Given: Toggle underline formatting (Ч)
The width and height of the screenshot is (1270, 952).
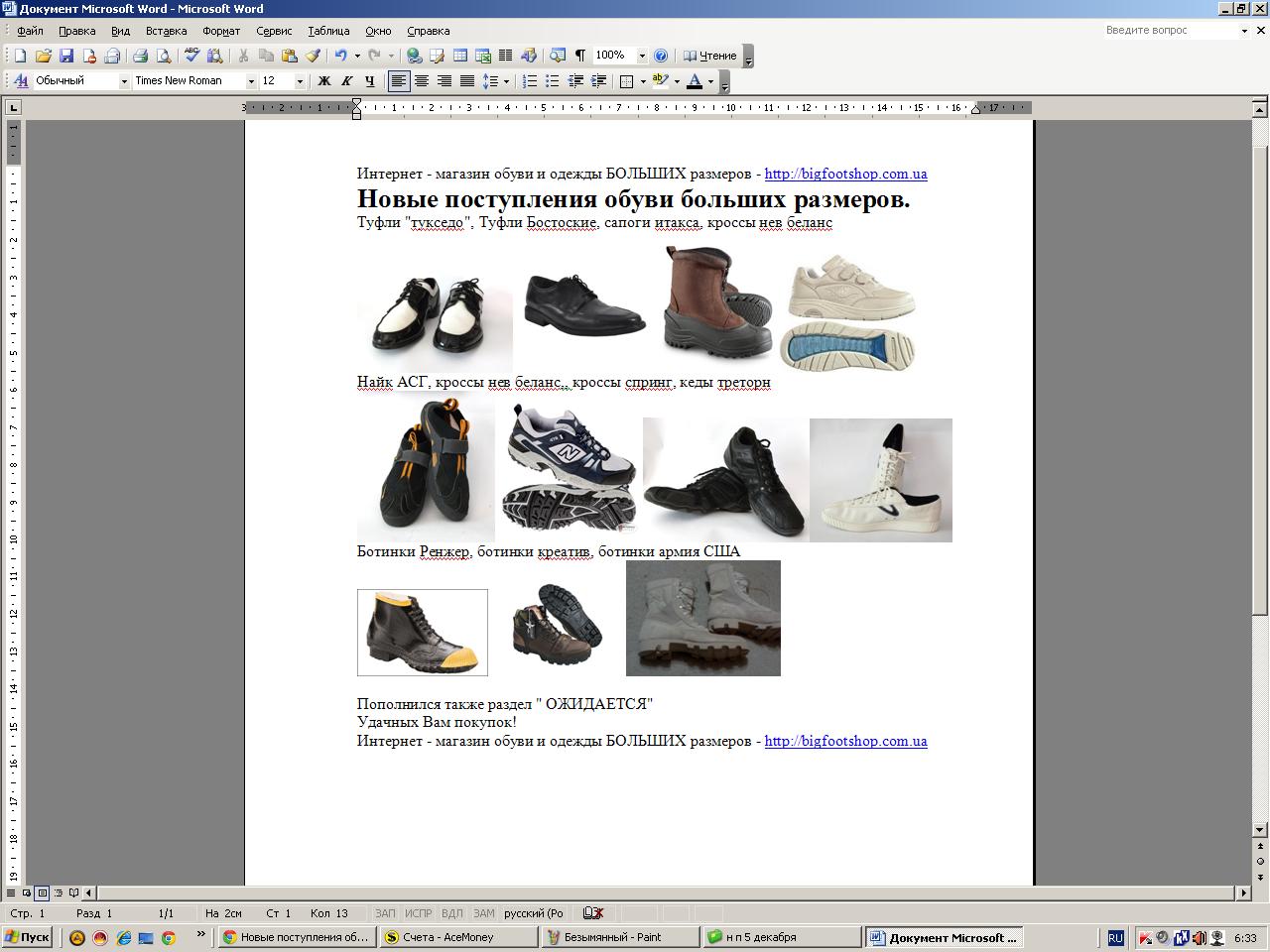Looking at the screenshot, I should [x=369, y=81].
